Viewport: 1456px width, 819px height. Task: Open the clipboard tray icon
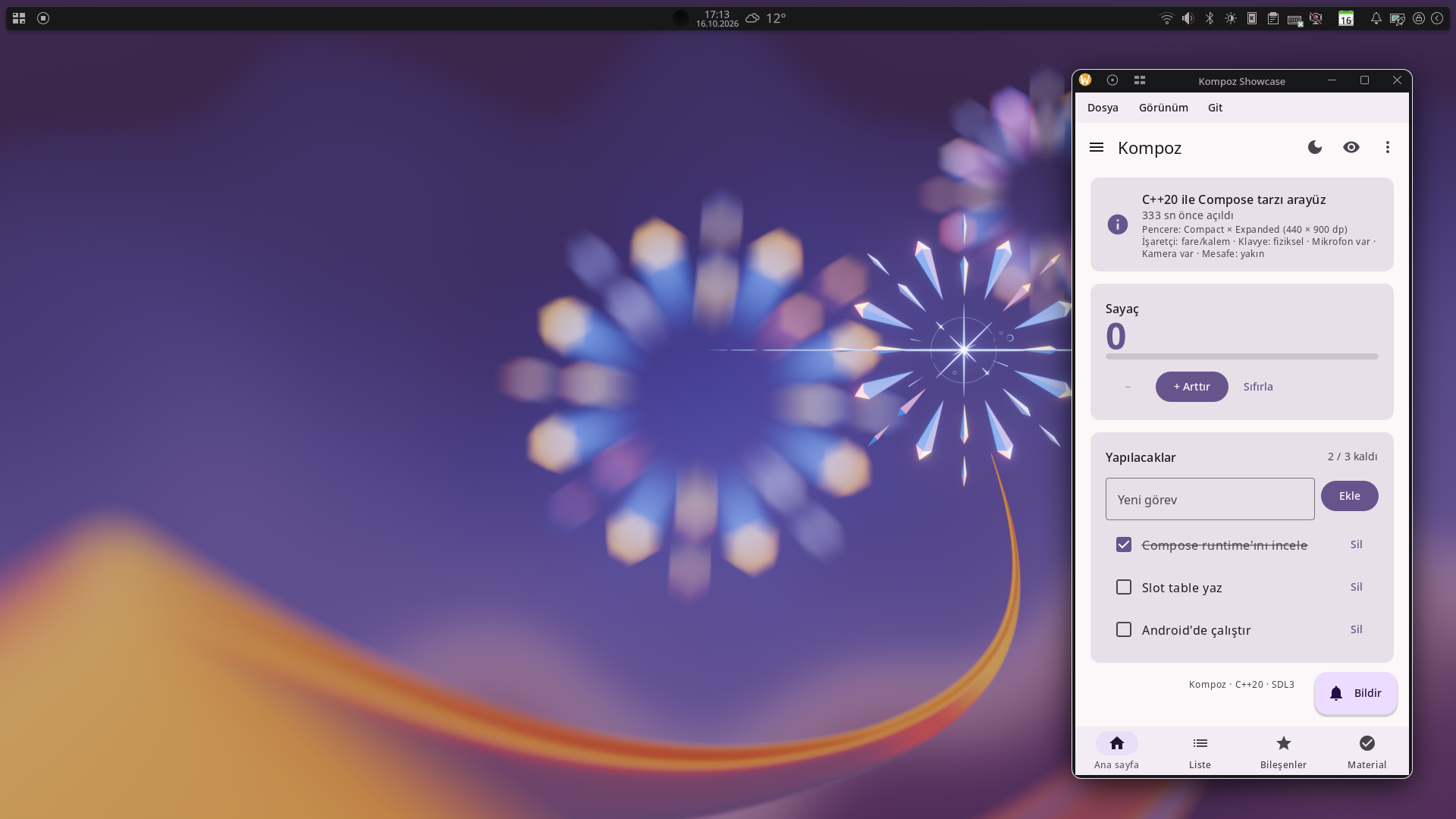click(x=1273, y=18)
